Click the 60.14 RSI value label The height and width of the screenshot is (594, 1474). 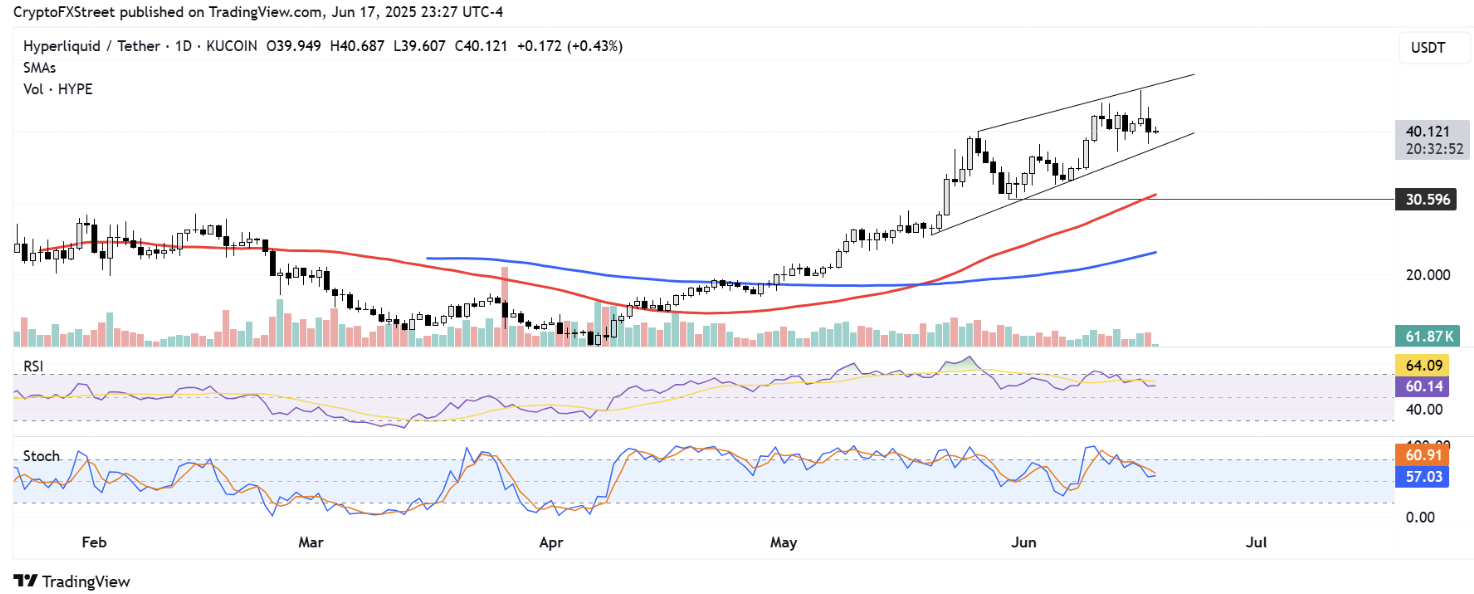[x=1426, y=384]
